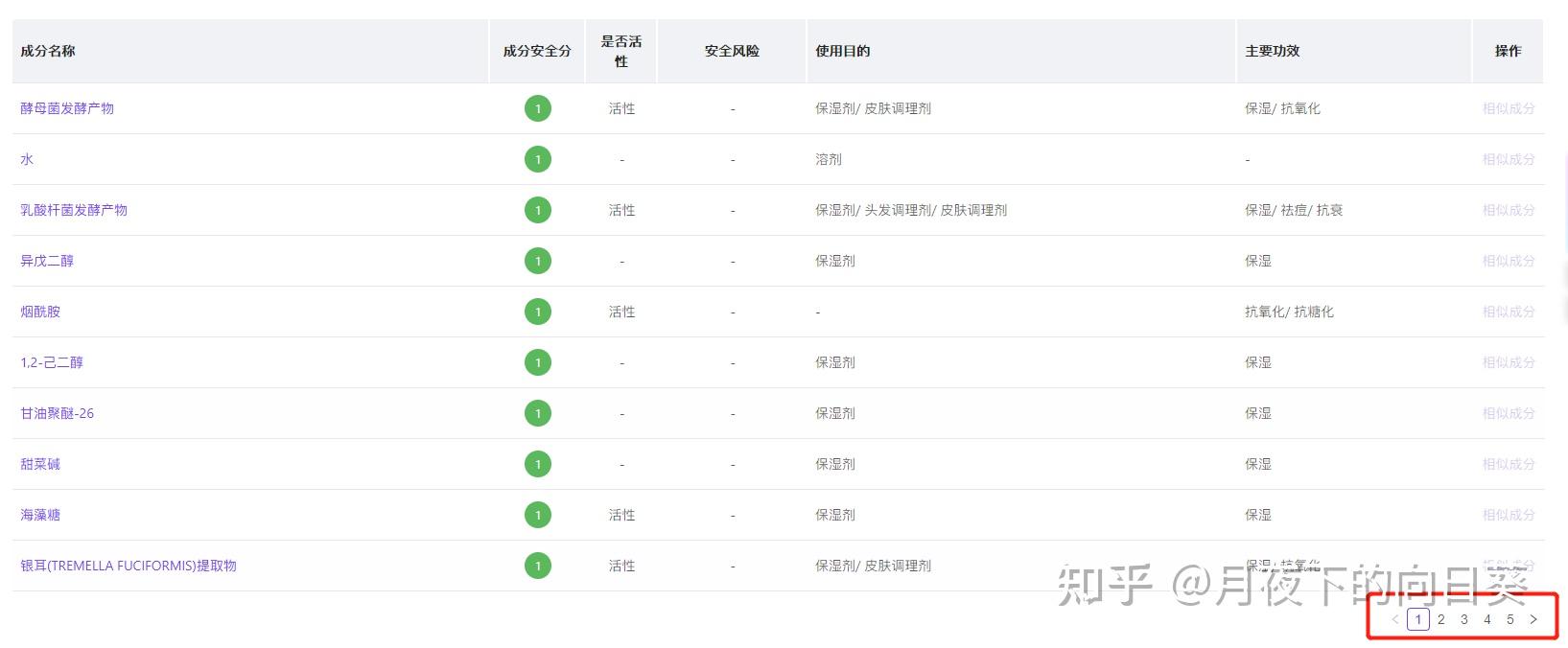Open the 海藻糖 ingredient page
Image resolution: width=1568 pixels, height=648 pixels.
[x=40, y=515]
